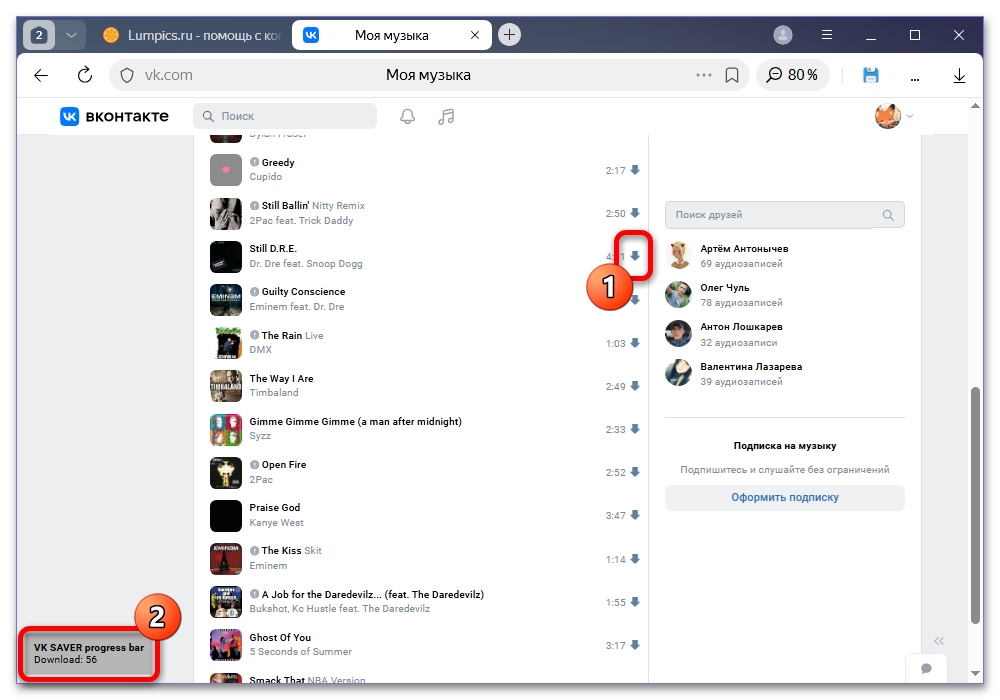Image resolution: width=1000 pixels, height=700 pixels.
Task: Select track title Ghost Of You
Action: pyautogui.click(x=280, y=638)
